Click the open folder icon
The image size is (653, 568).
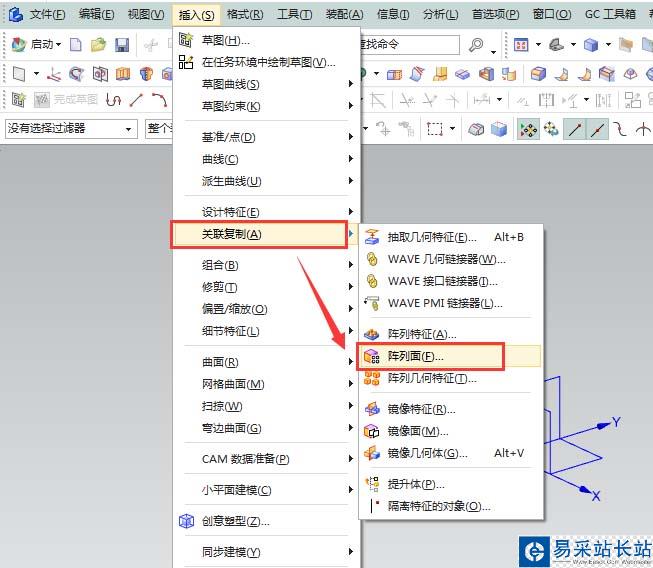pos(98,45)
